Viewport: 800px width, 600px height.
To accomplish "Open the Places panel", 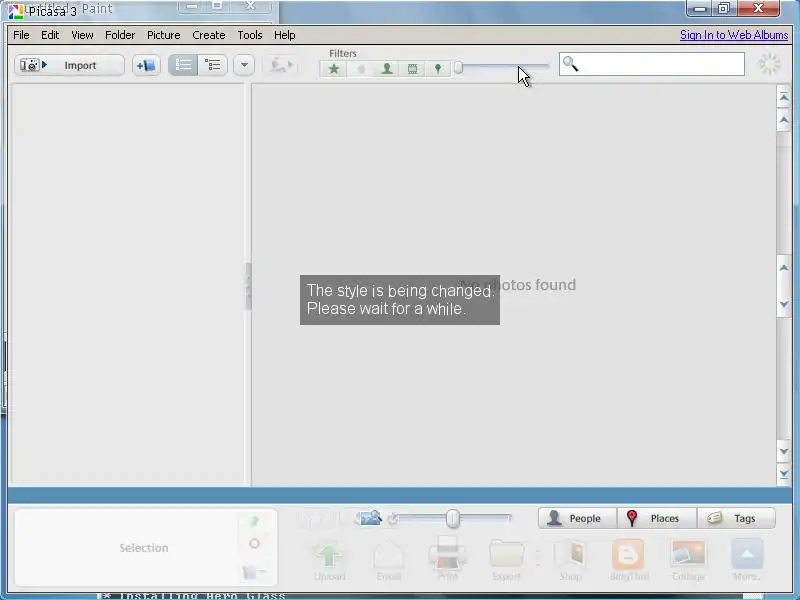I will click(x=657, y=518).
